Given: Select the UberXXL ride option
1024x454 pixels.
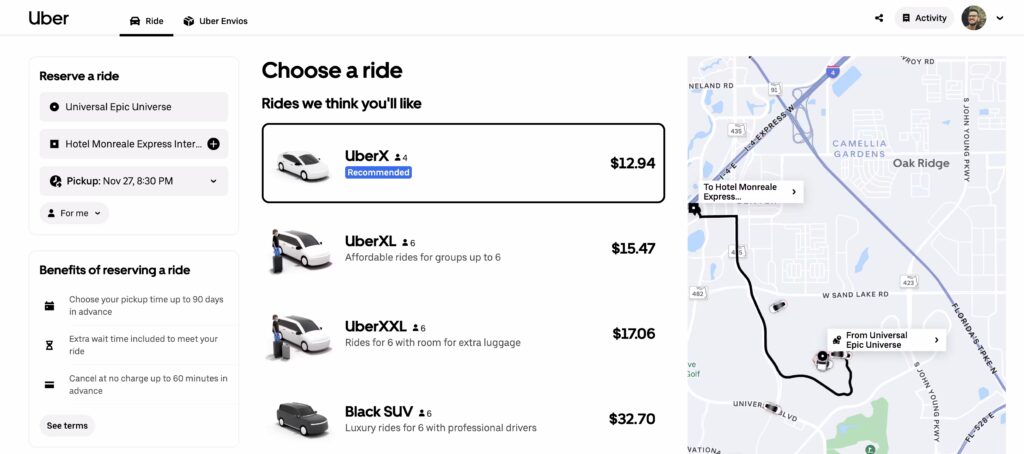Looking at the screenshot, I should click(463, 334).
